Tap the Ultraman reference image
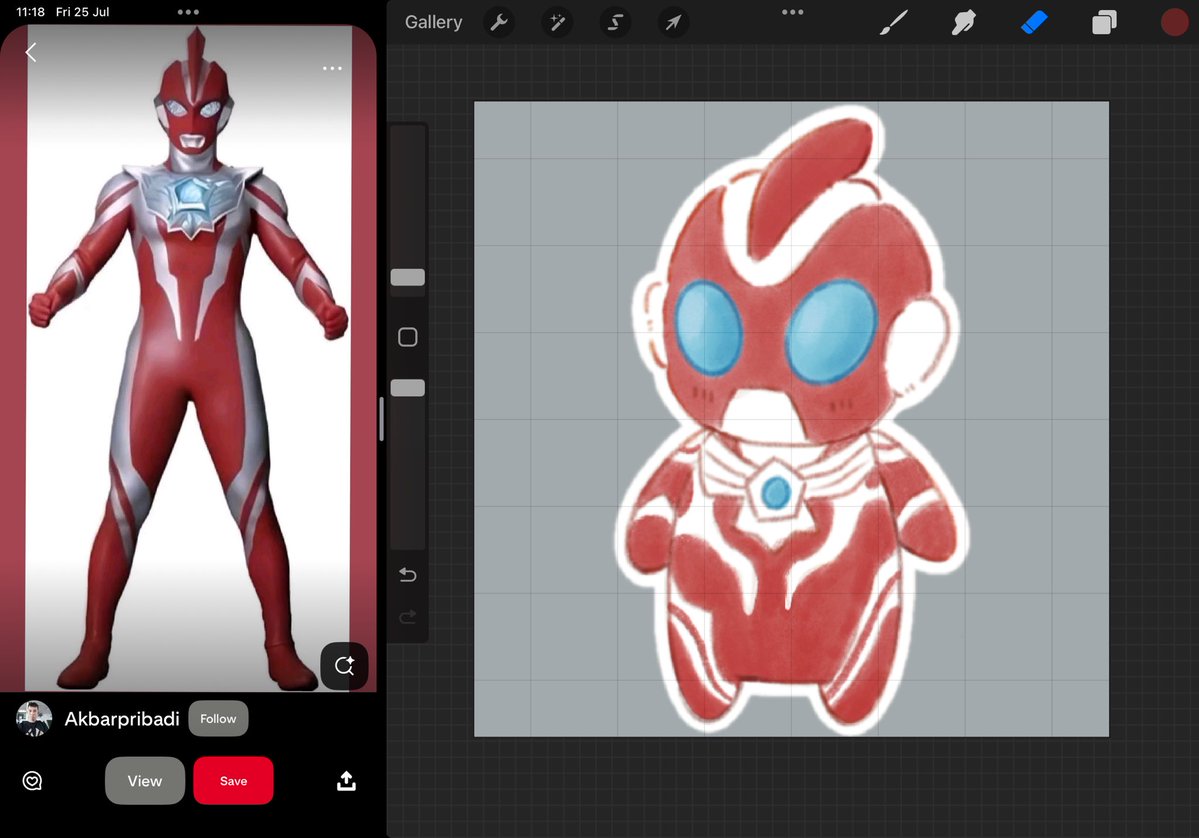The width and height of the screenshot is (1199, 838). tap(188, 358)
